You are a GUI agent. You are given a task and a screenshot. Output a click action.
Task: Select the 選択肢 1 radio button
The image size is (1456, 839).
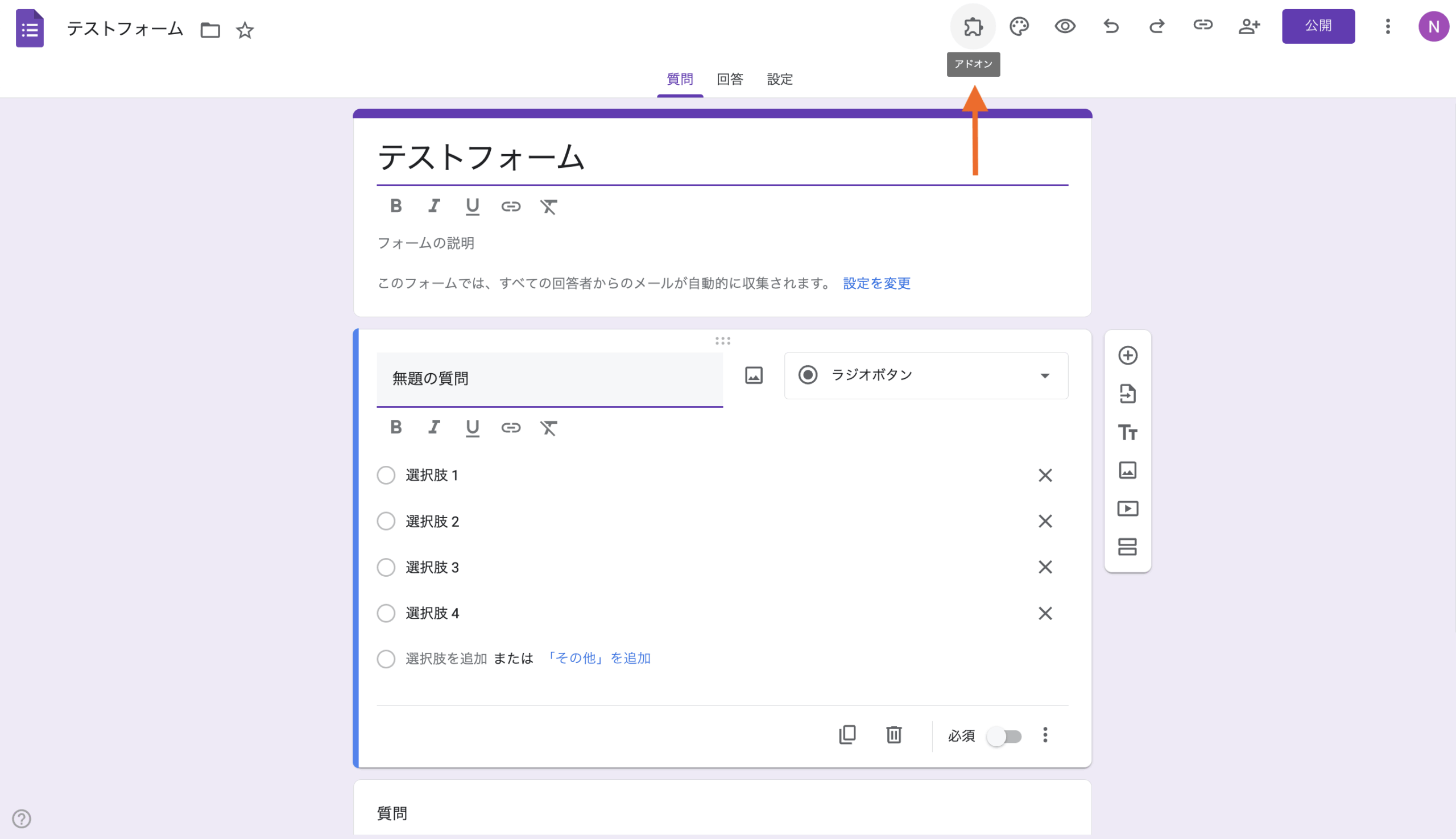pos(386,475)
